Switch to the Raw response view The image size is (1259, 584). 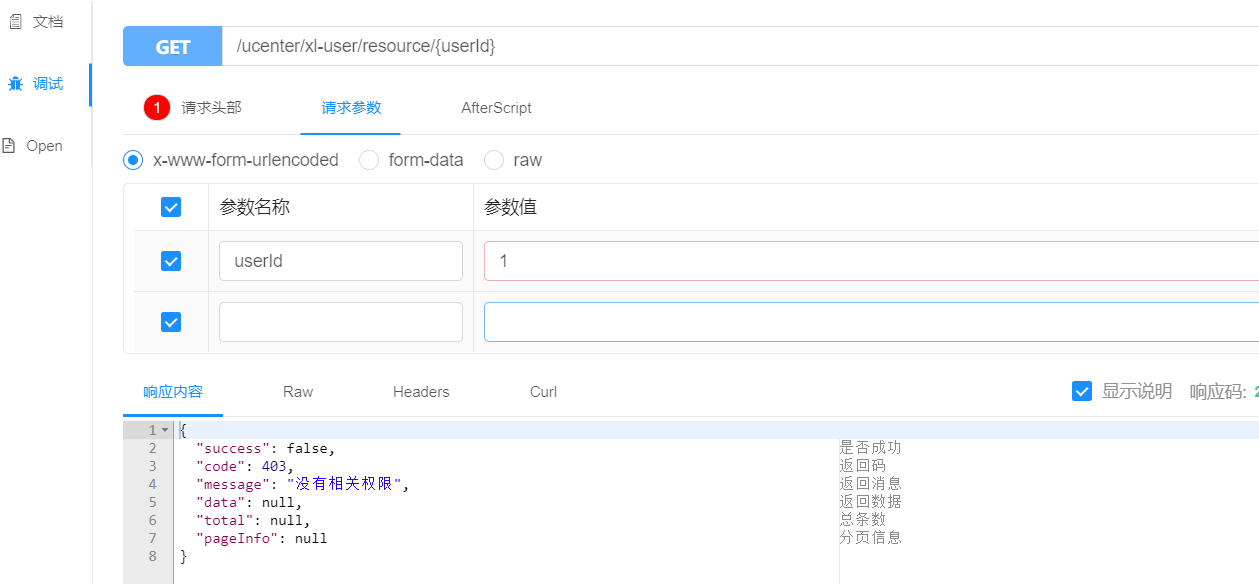297,392
